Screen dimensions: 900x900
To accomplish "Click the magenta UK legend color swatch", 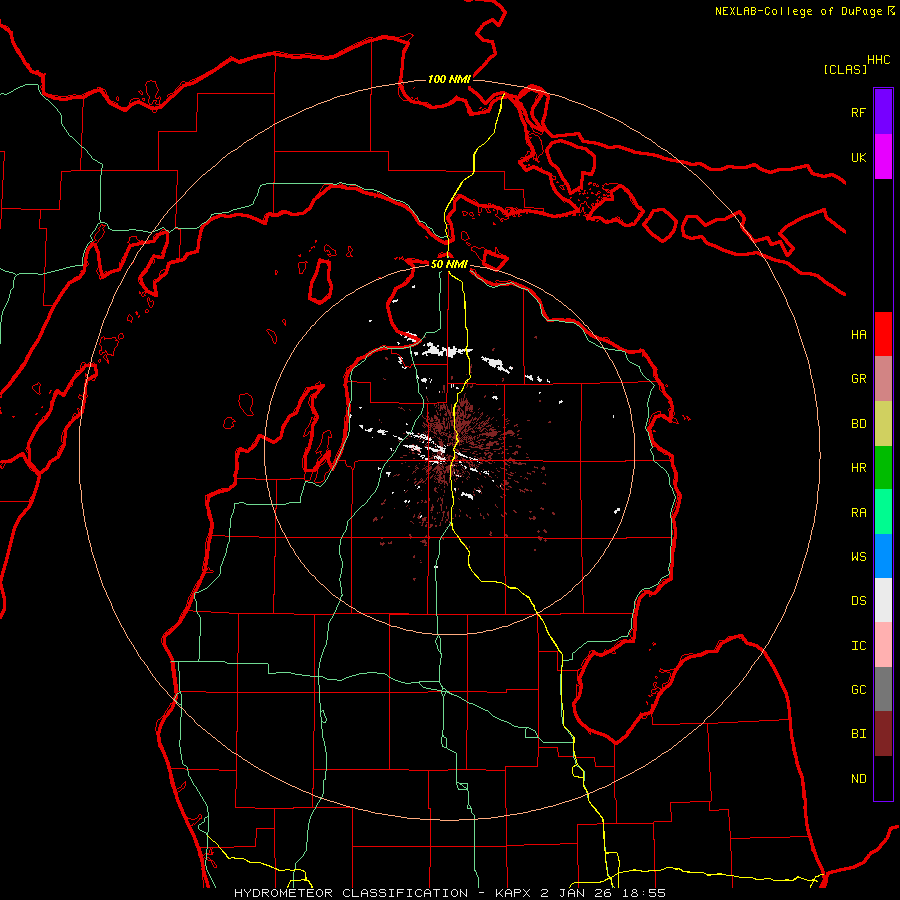I will [x=883, y=157].
